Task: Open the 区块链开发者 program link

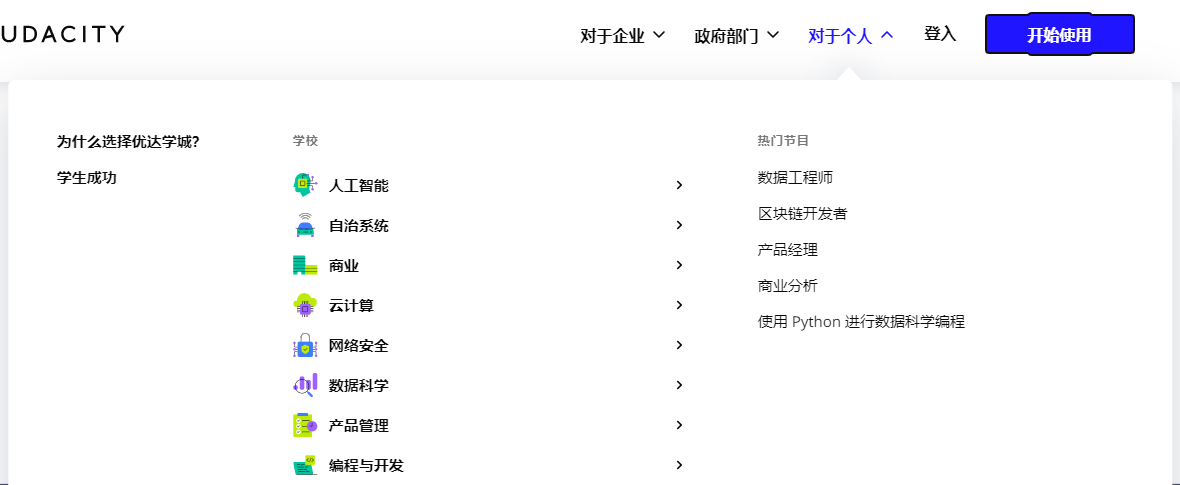Action: (803, 214)
